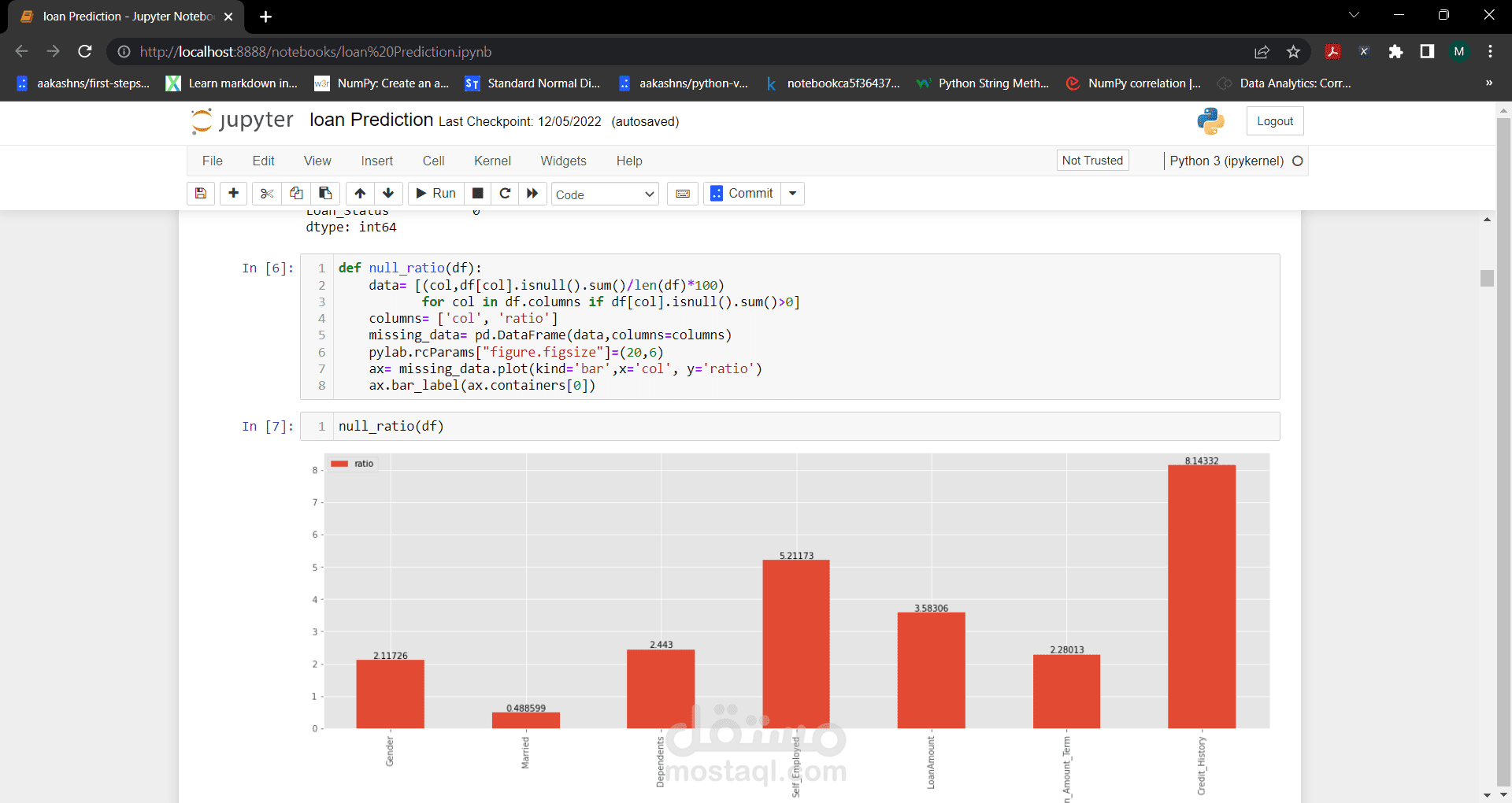This screenshot has width=1512, height=803.
Task: Save the notebook checkpoint
Action: pos(200,194)
